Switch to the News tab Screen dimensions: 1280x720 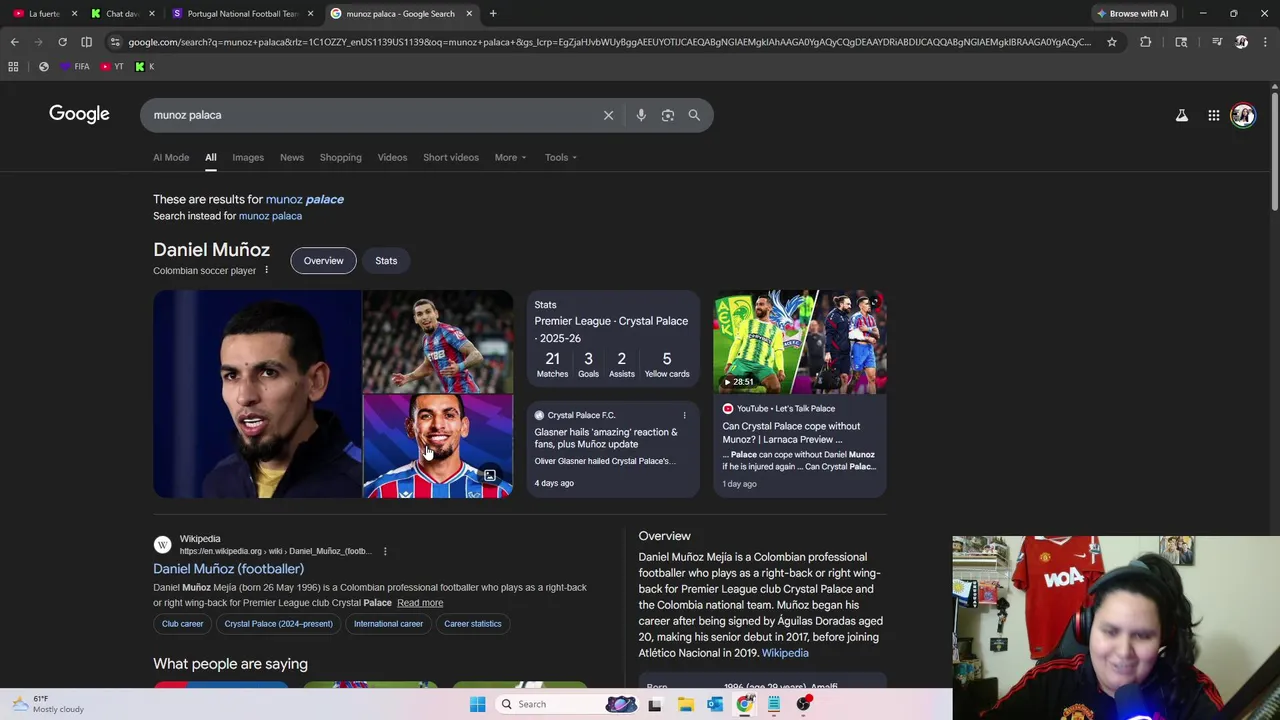click(292, 157)
